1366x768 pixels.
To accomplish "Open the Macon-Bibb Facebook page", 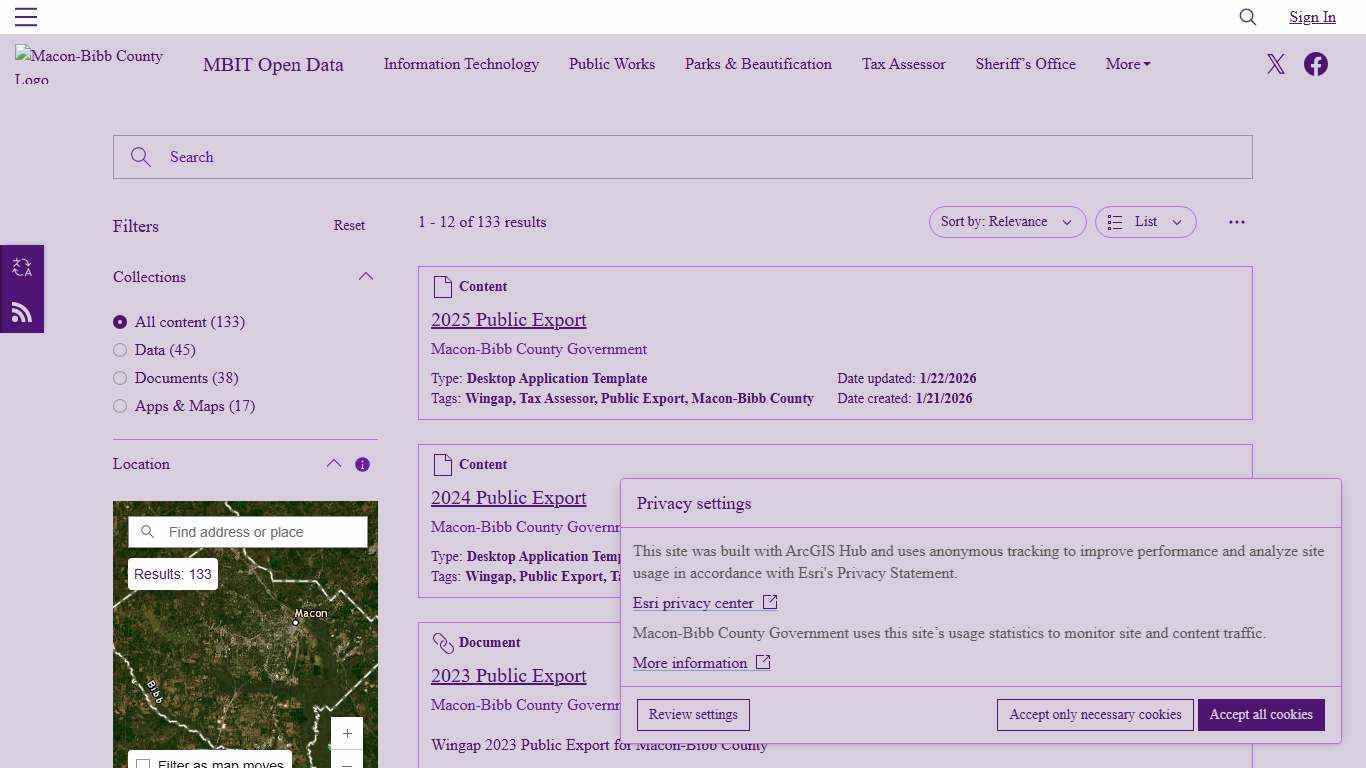I will tap(1316, 64).
